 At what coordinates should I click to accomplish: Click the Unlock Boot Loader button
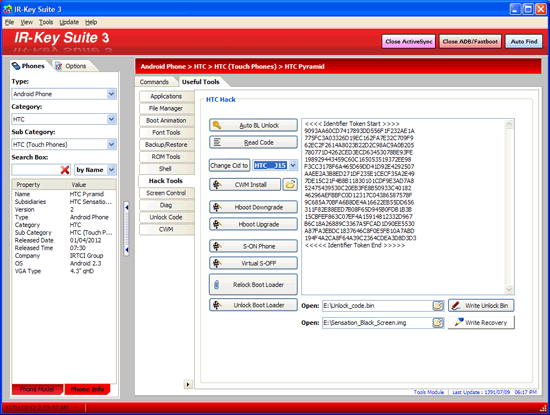click(253, 305)
